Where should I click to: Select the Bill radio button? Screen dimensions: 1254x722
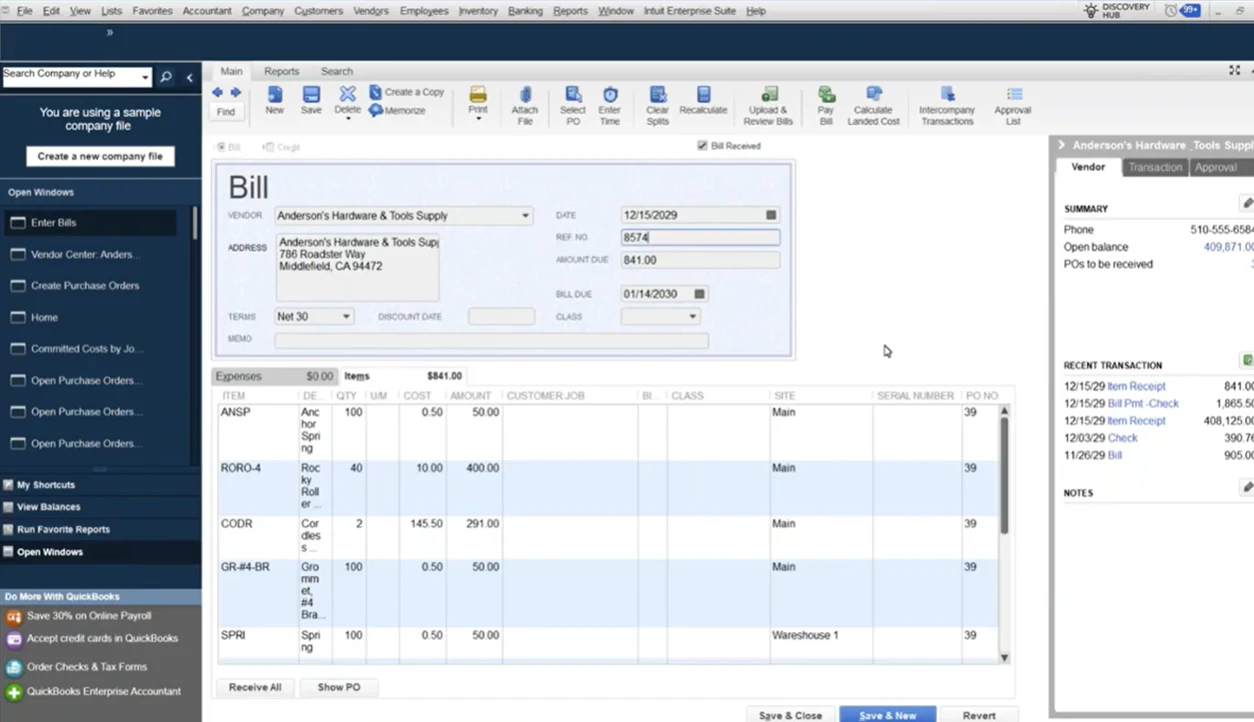[x=221, y=147]
